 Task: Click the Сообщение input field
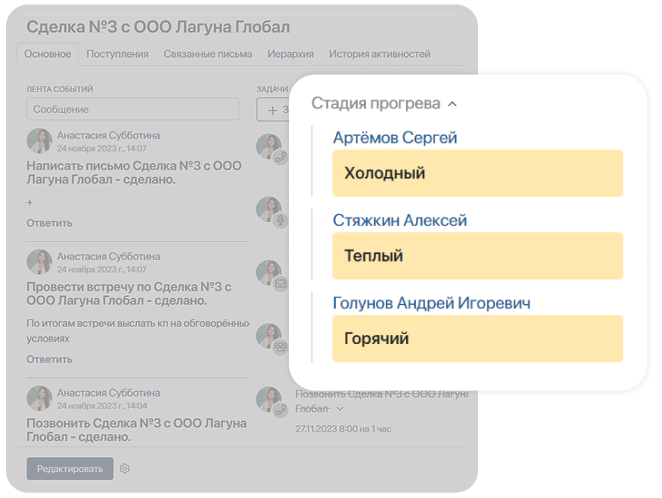(x=133, y=109)
